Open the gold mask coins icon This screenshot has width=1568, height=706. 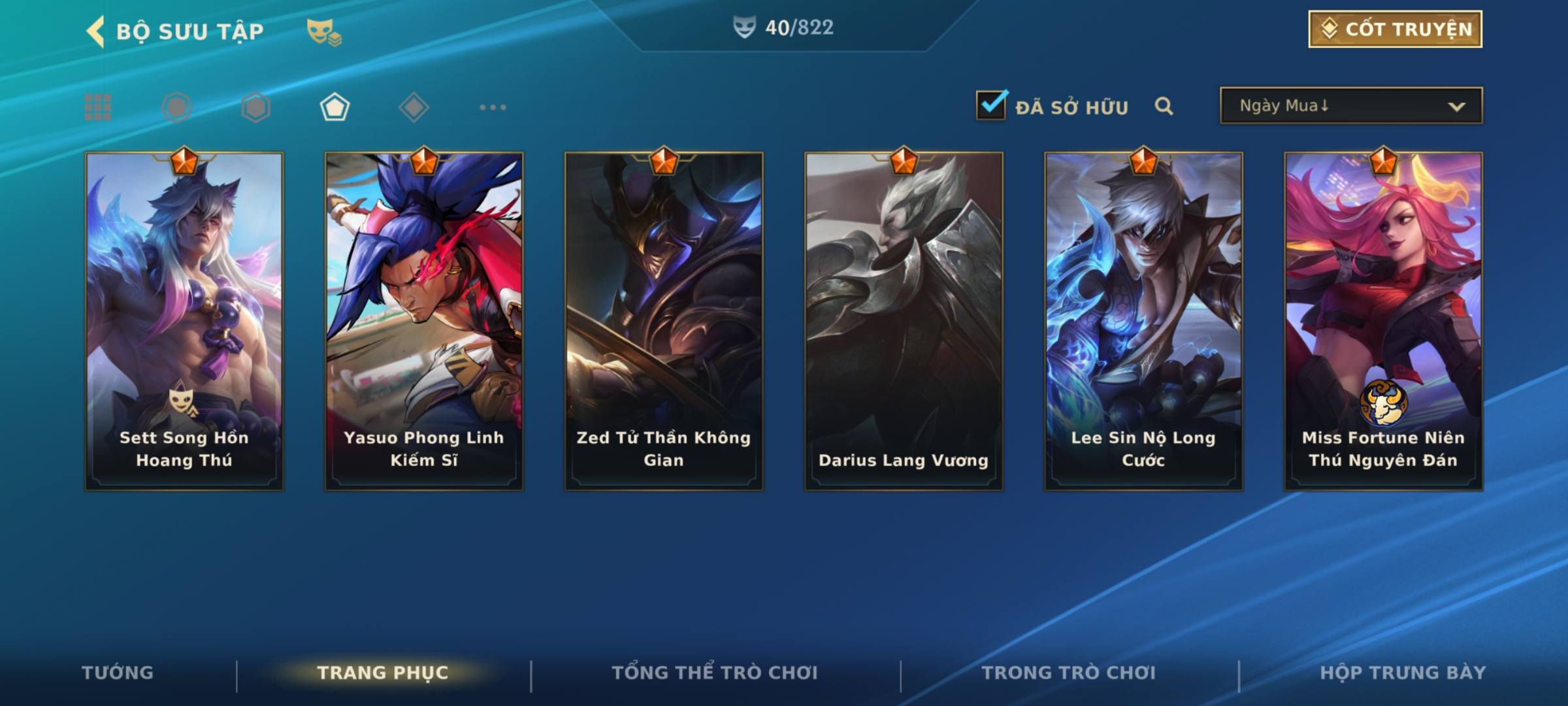(324, 31)
